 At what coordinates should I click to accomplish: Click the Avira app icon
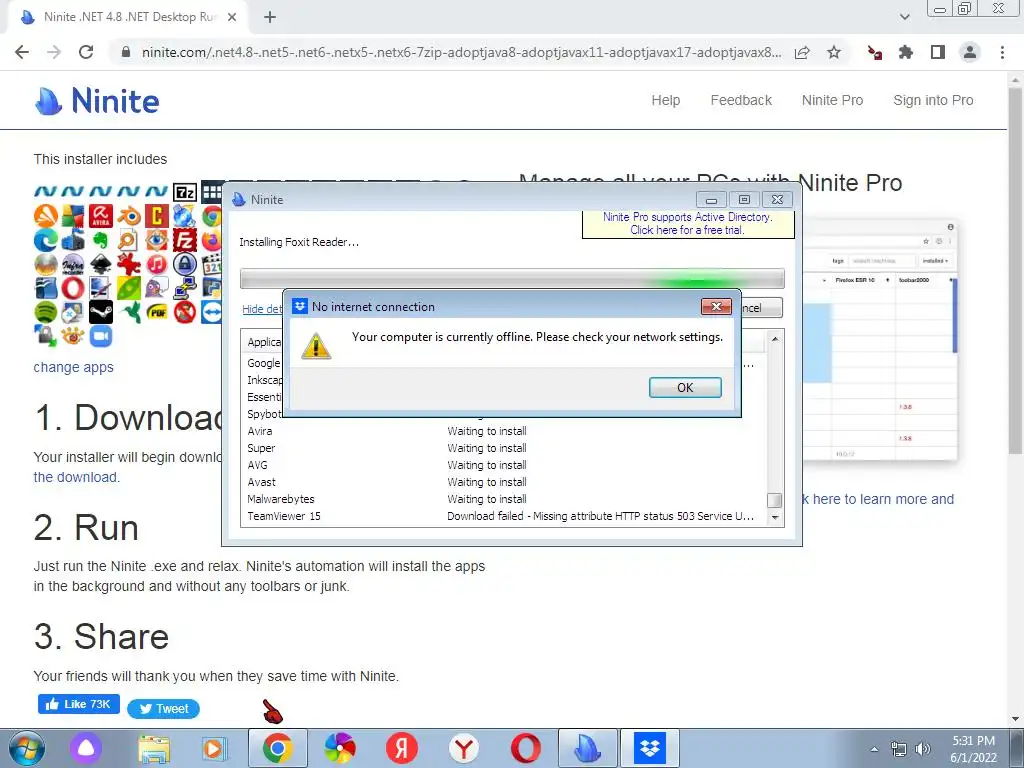tap(101, 216)
